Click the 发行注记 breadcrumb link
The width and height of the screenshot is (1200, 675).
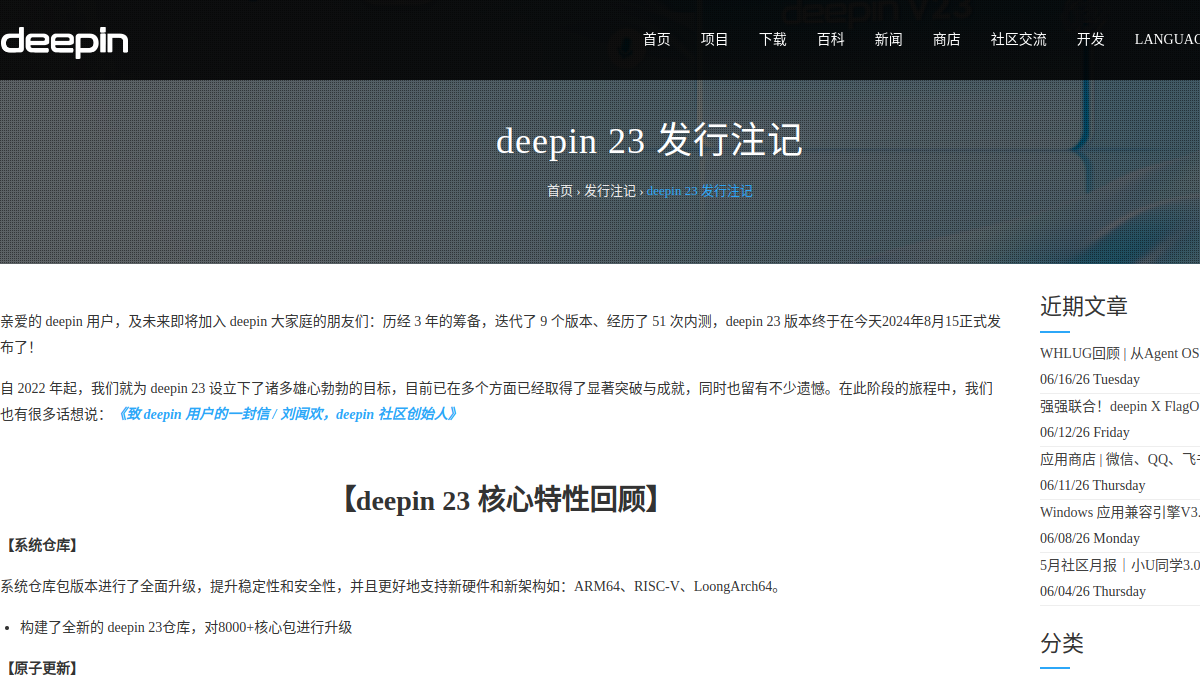(x=610, y=191)
